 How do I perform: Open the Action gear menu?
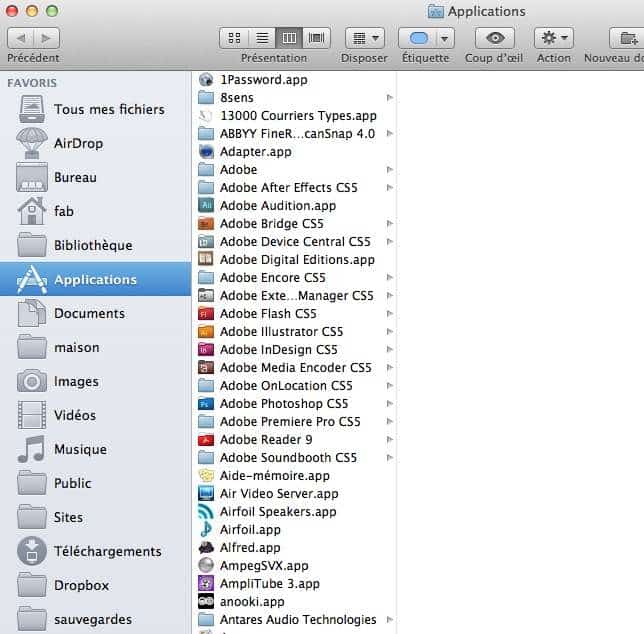click(x=554, y=38)
